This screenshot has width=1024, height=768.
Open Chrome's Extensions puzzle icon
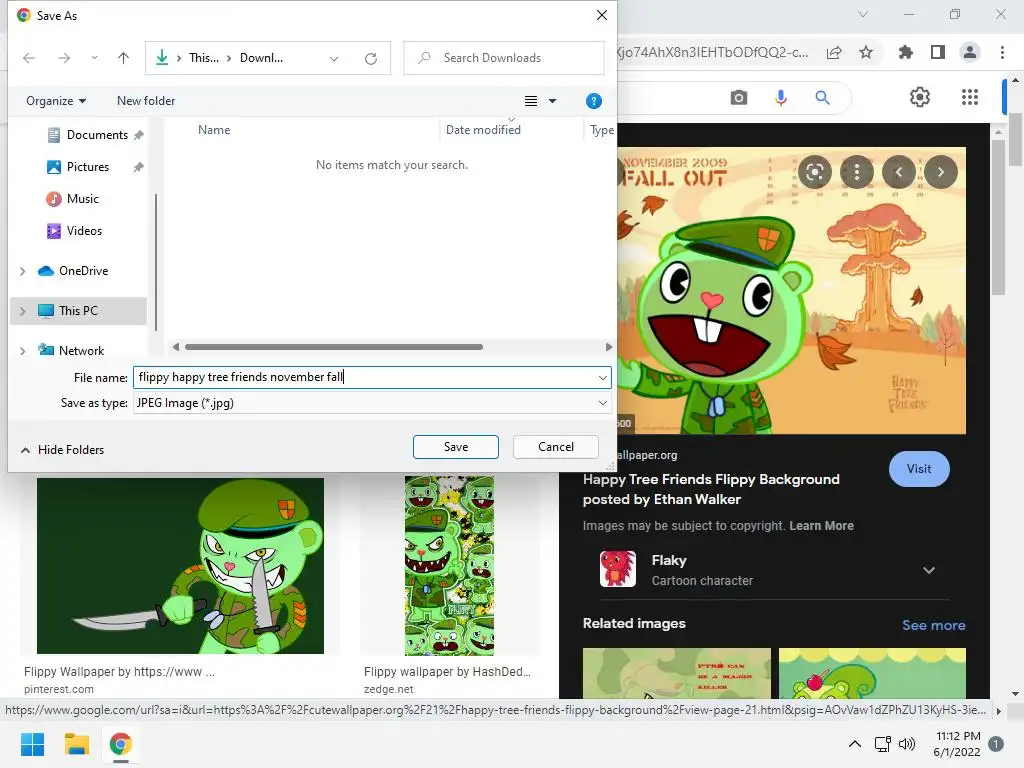(x=906, y=52)
